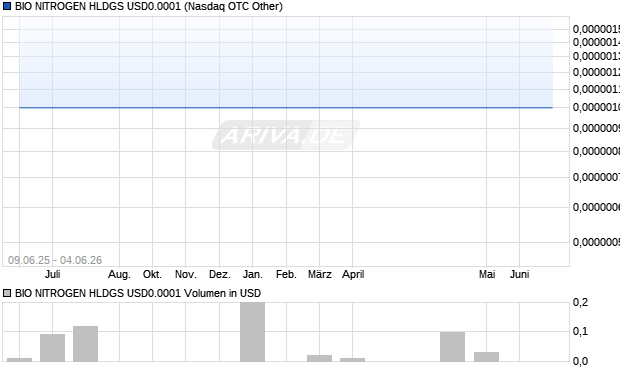Click the März axis label

(x=319, y=274)
